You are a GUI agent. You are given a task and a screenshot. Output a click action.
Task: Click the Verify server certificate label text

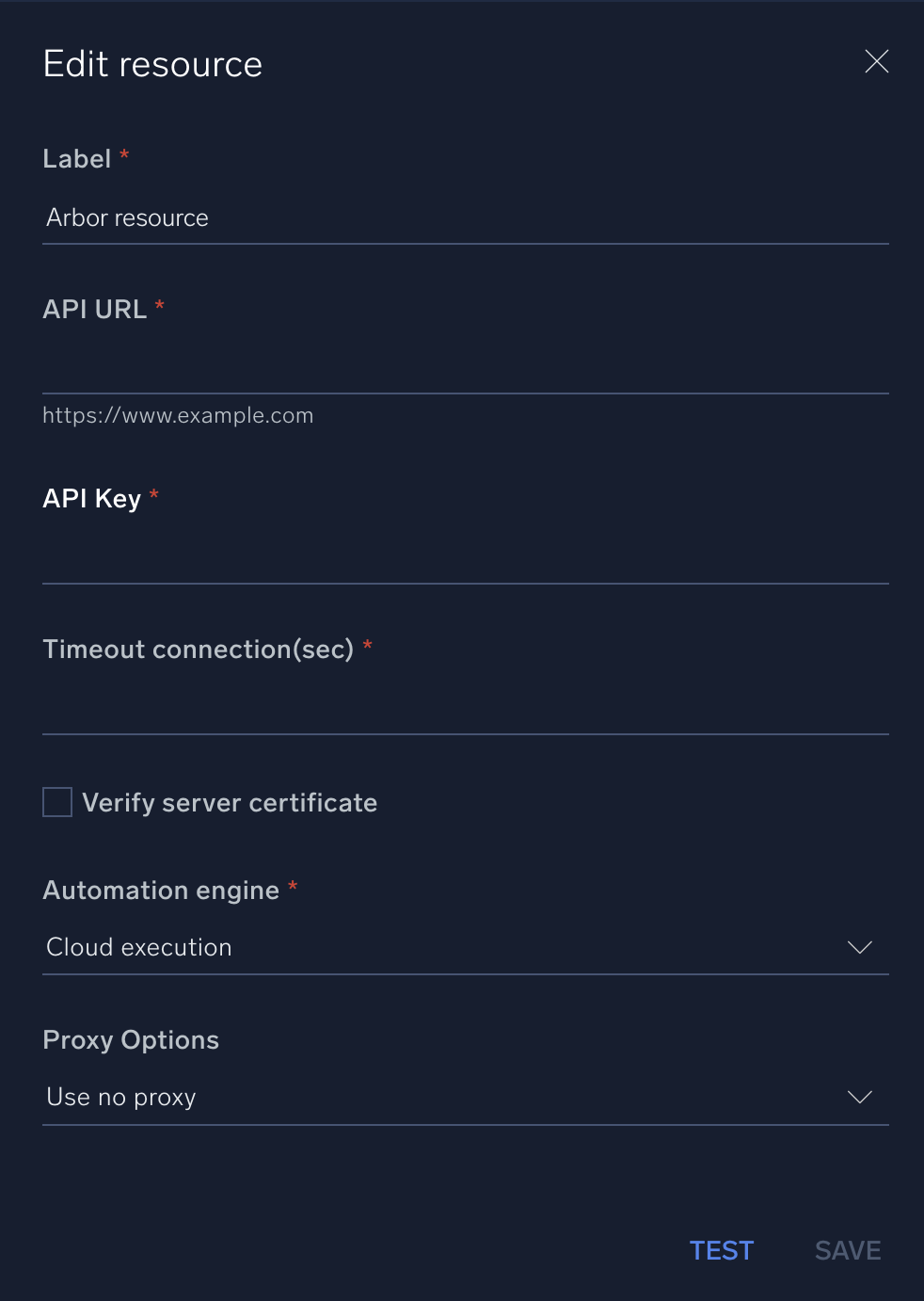(x=230, y=803)
